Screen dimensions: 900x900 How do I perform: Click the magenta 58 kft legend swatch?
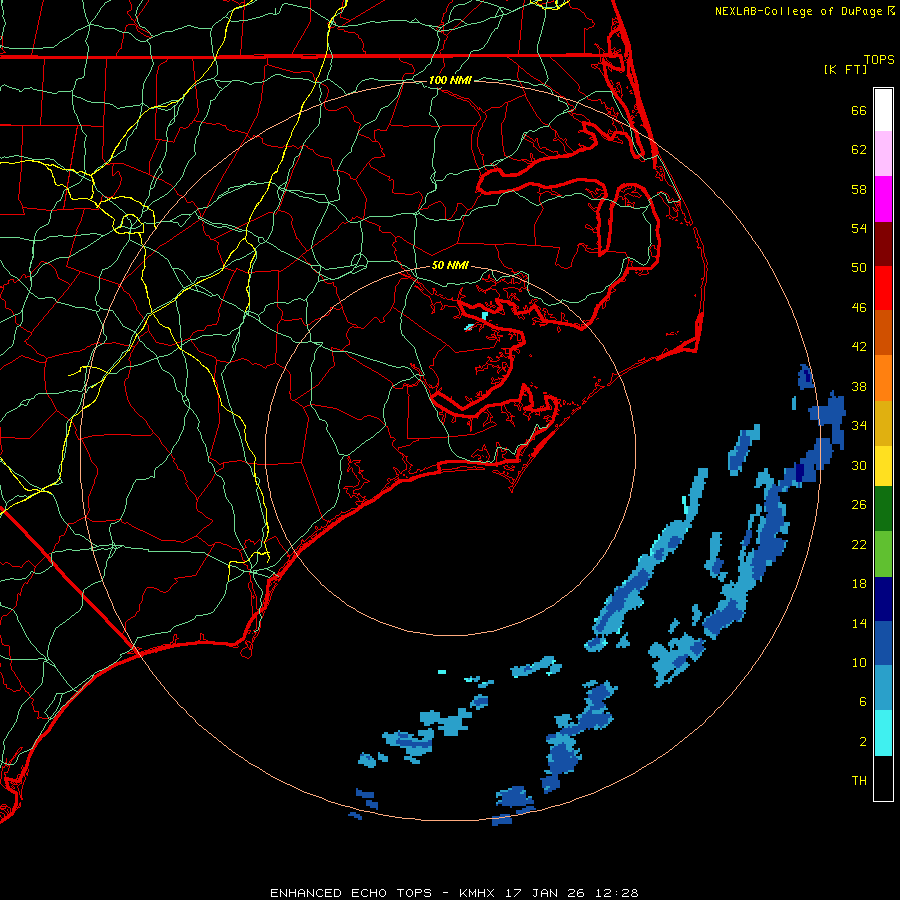(x=883, y=199)
